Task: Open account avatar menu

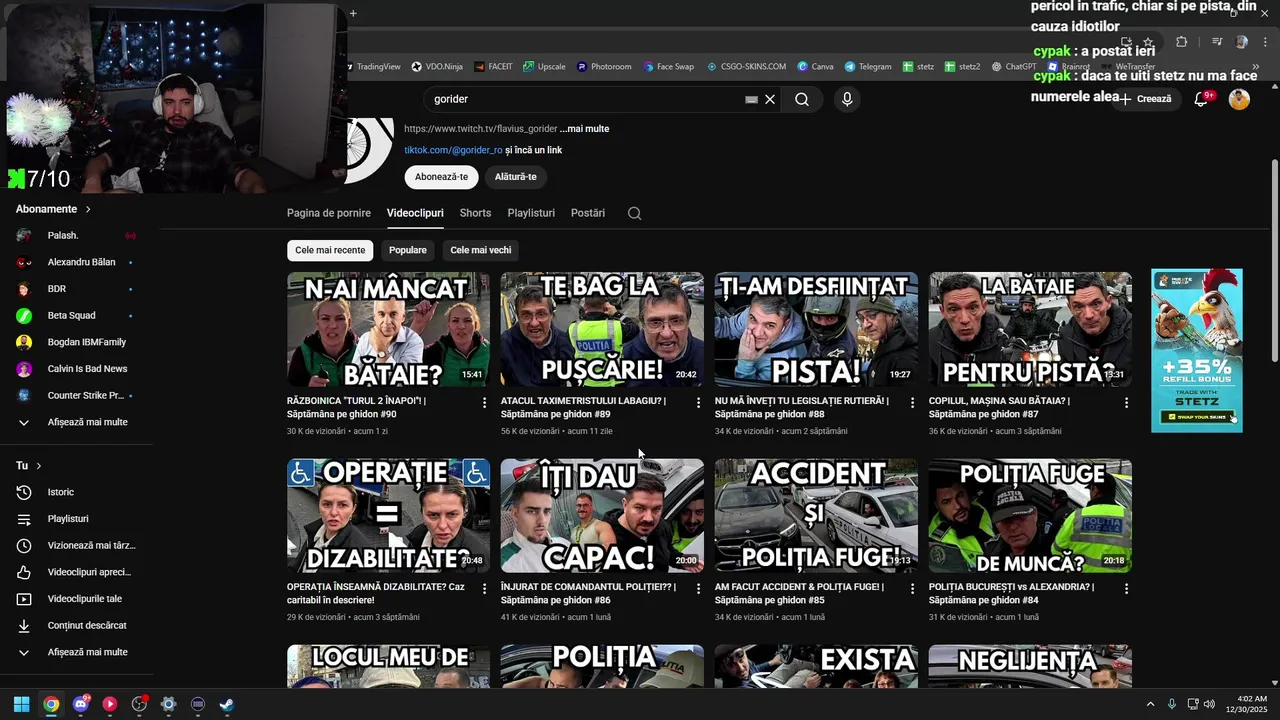Action: [x=1239, y=99]
